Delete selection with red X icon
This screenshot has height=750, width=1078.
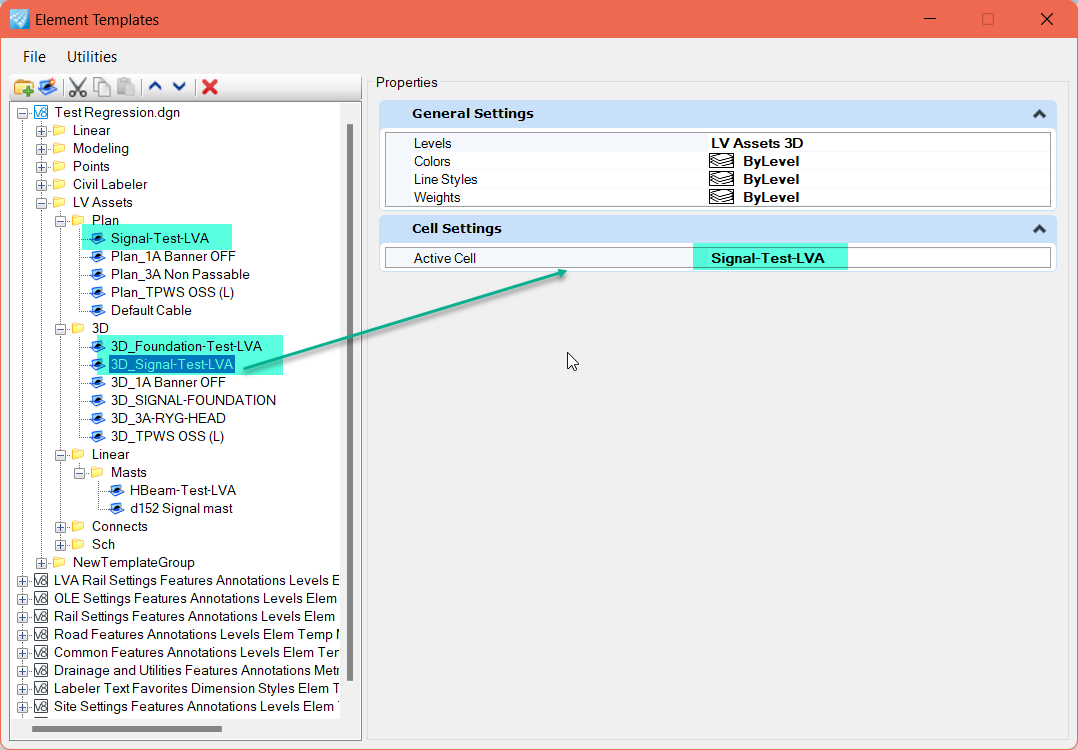(210, 87)
